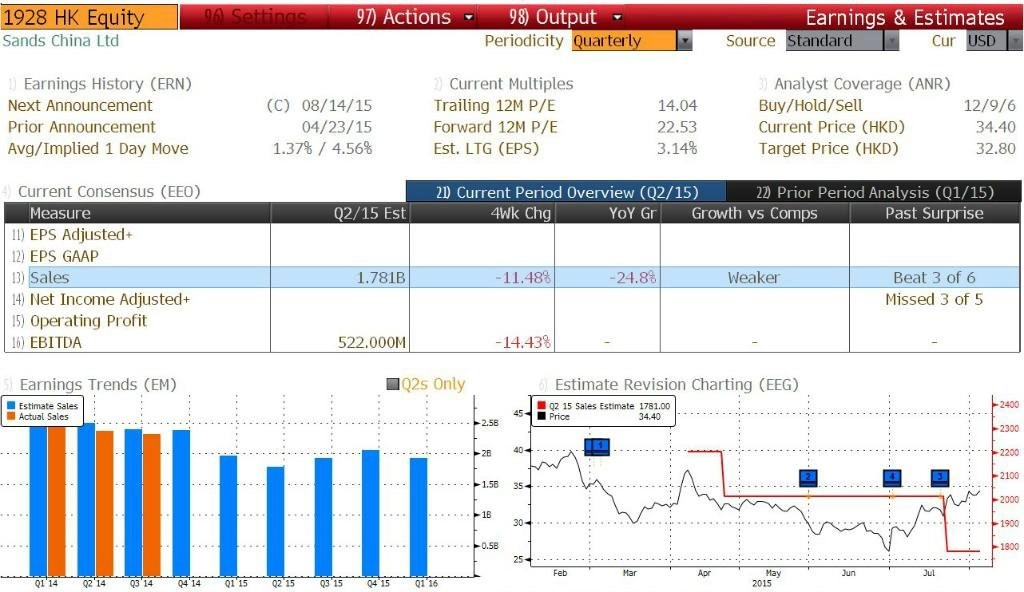Click the YoY Gr column header
This screenshot has width=1024, height=592.
pyautogui.click(x=607, y=213)
